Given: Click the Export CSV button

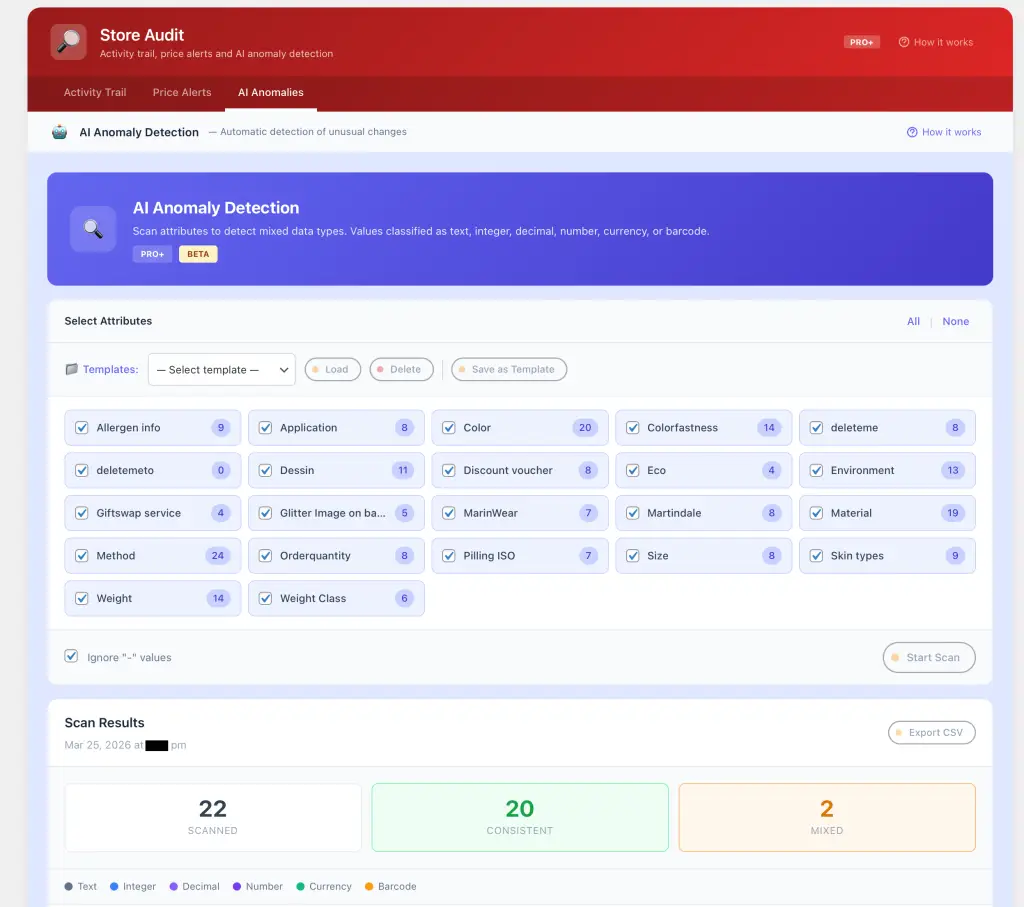Looking at the screenshot, I should point(931,733).
